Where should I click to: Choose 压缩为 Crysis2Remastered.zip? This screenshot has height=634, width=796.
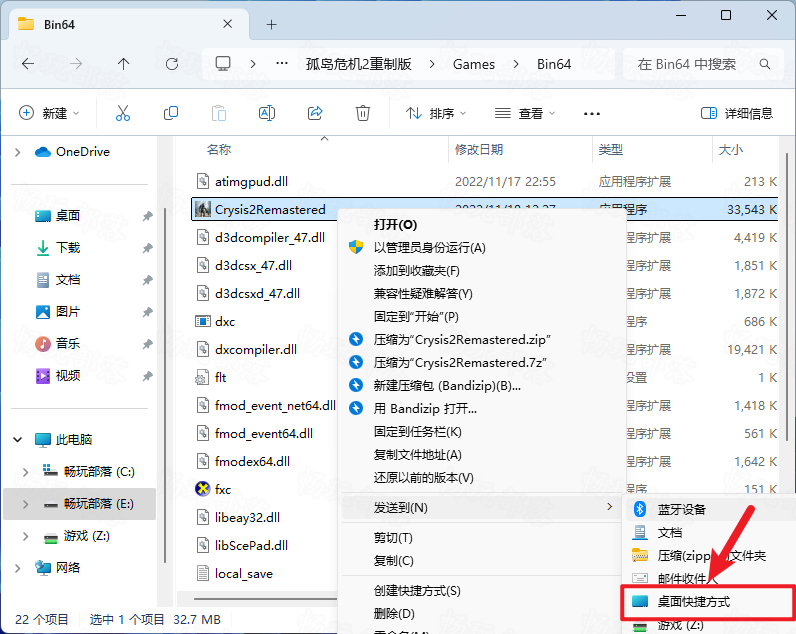[x=462, y=339]
